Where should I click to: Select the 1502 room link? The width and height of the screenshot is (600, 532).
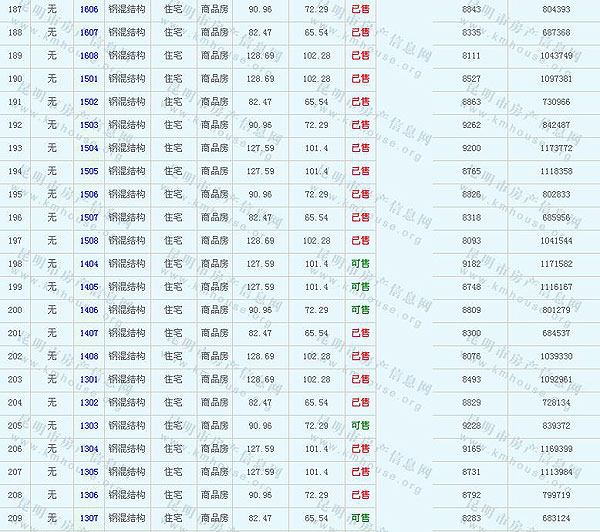pyautogui.click(x=89, y=101)
